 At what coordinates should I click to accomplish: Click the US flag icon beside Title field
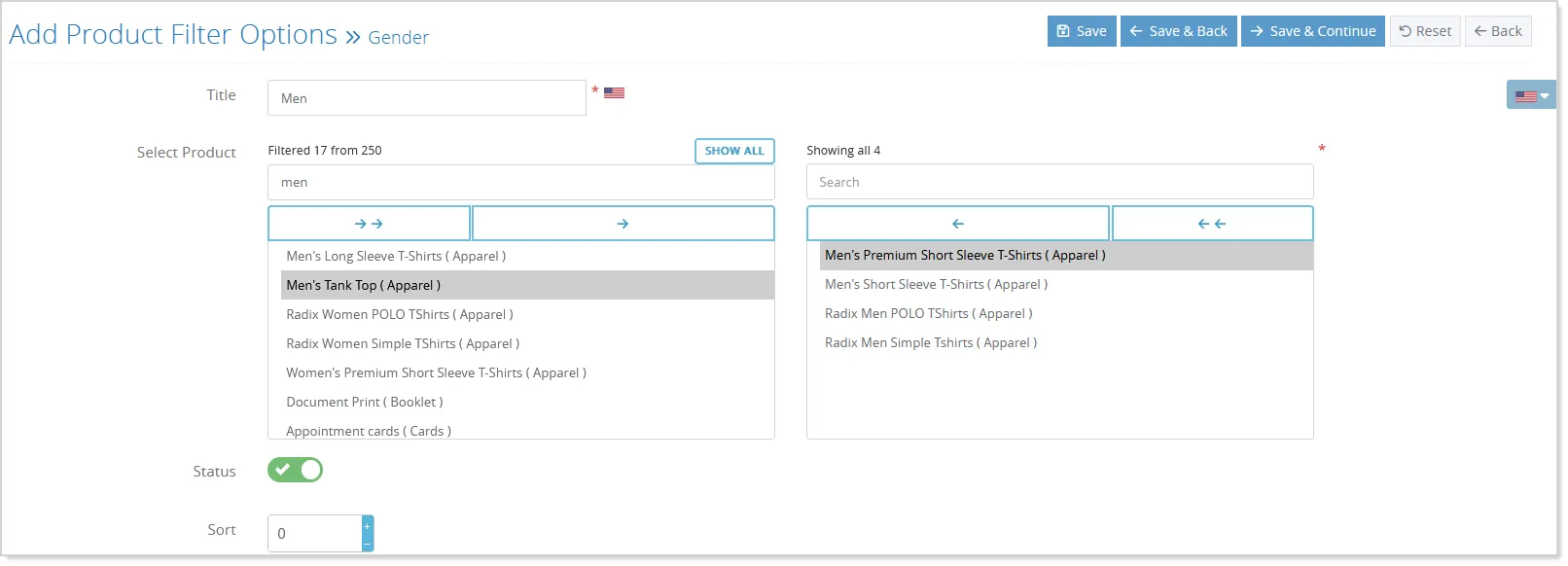tap(614, 93)
